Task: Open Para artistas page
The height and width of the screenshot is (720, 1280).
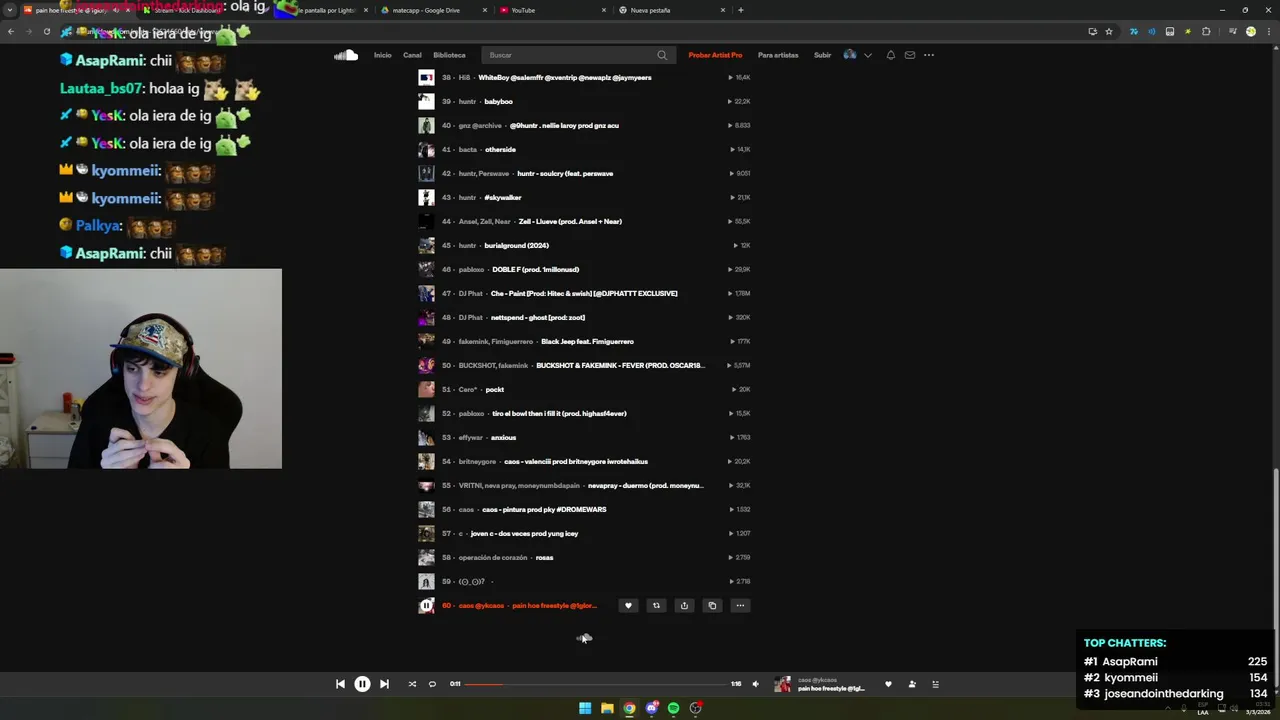Action: (x=778, y=55)
